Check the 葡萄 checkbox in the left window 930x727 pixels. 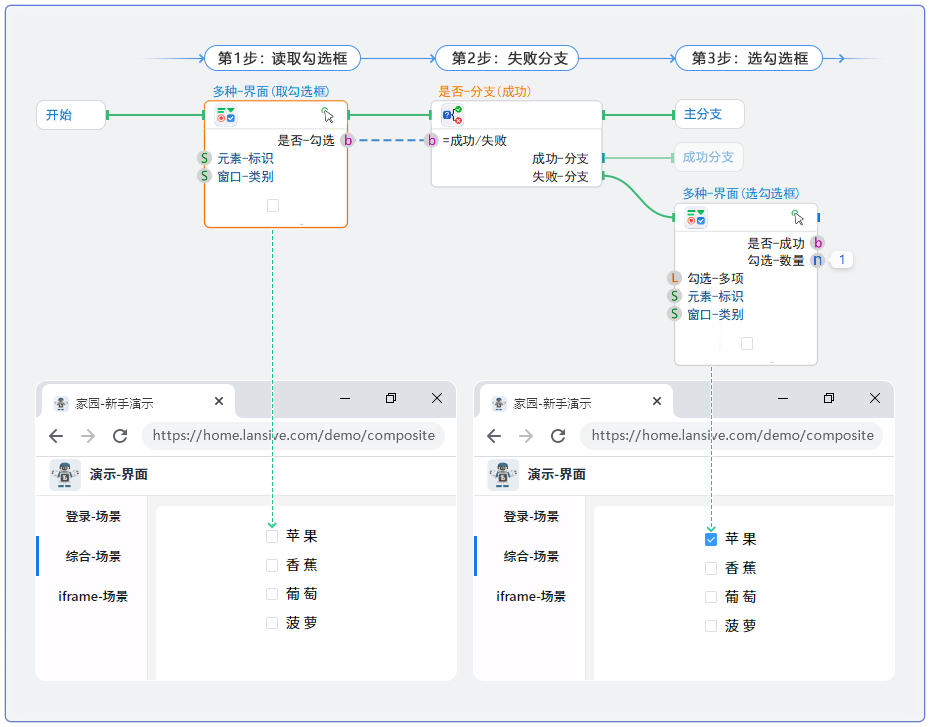coord(272,594)
